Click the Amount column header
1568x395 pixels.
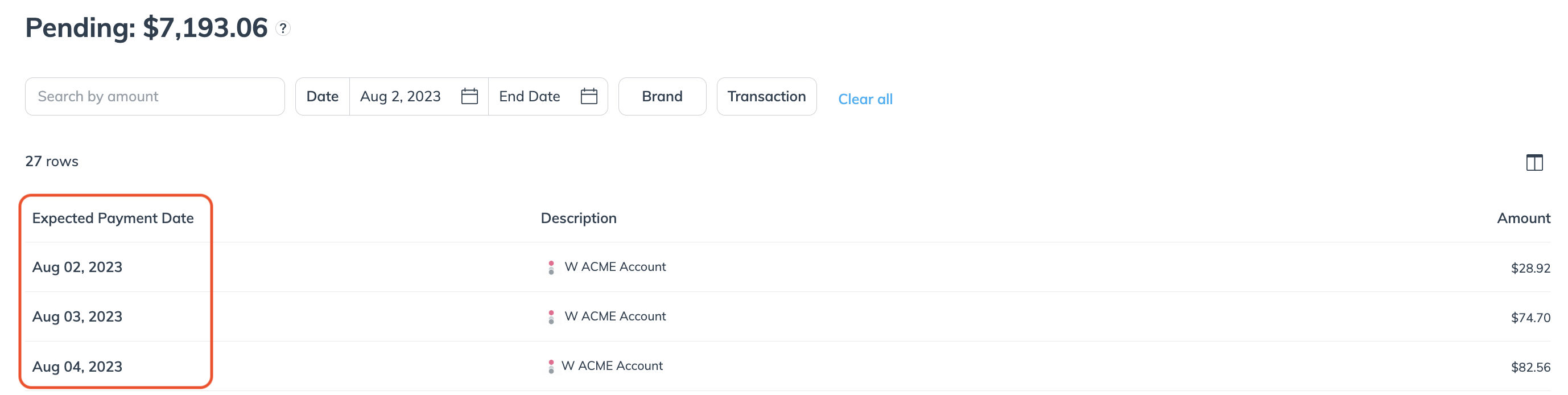click(x=1523, y=218)
